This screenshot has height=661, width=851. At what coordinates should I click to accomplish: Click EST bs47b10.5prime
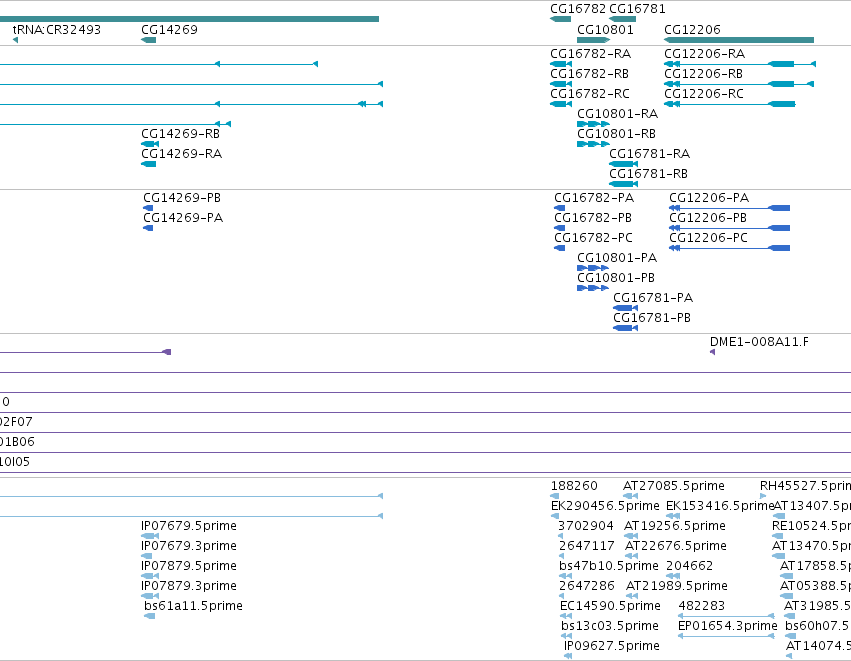[x=609, y=566]
